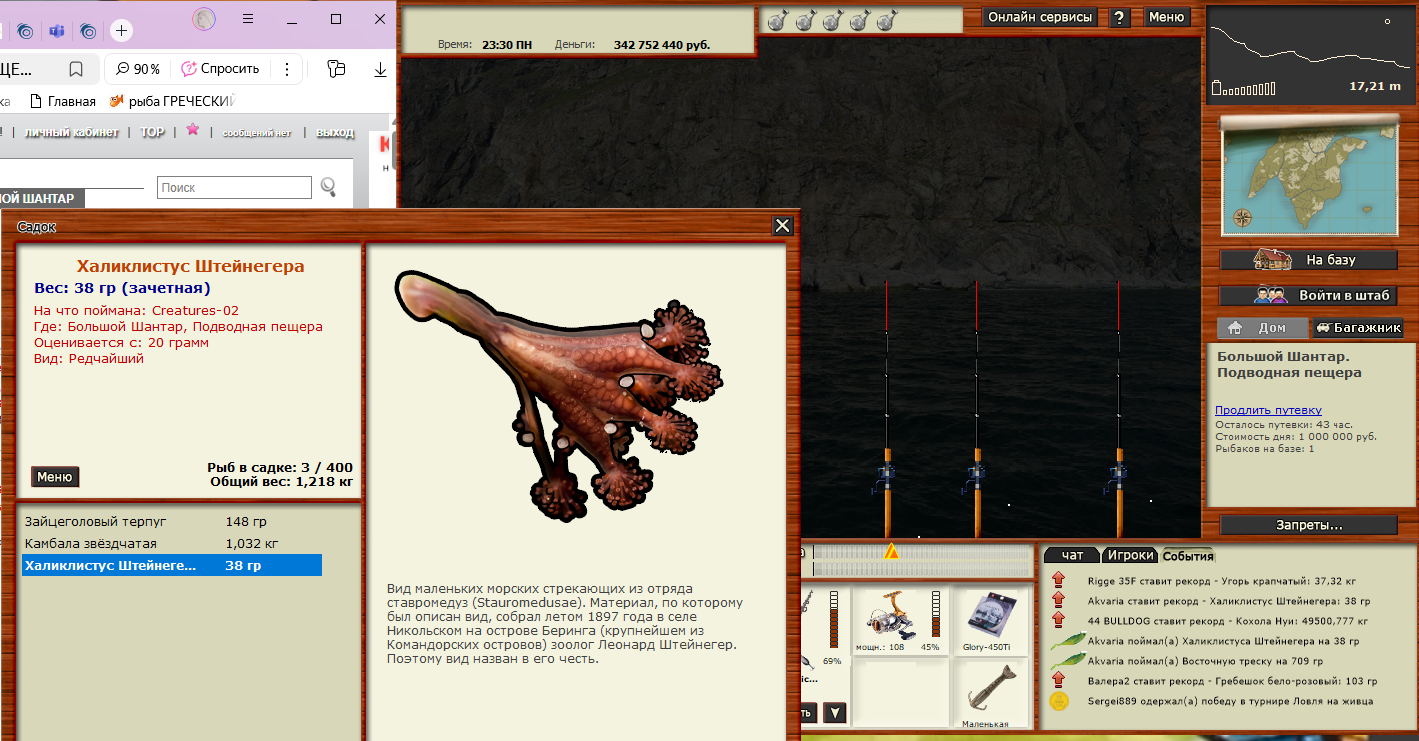Viewport: 1419px width, 741px height.
Task: Expand the down-arrow button near tackle panel
Action: click(x=835, y=712)
